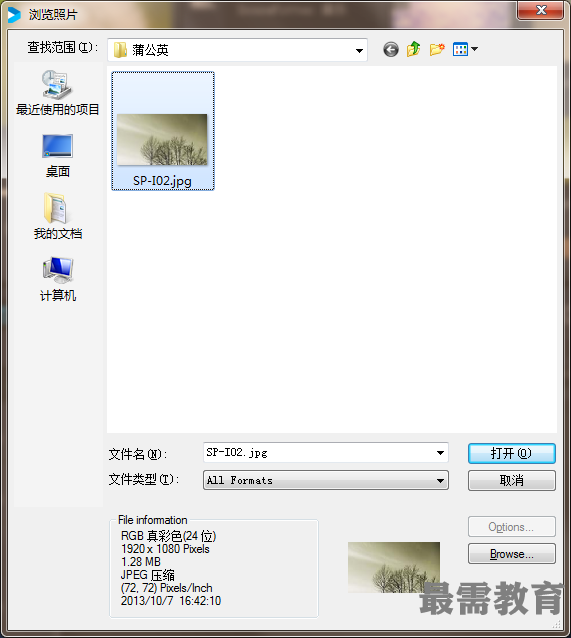Click the 1.28 MB file size text
Viewport: 571px width, 638px height.
click(141, 562)
